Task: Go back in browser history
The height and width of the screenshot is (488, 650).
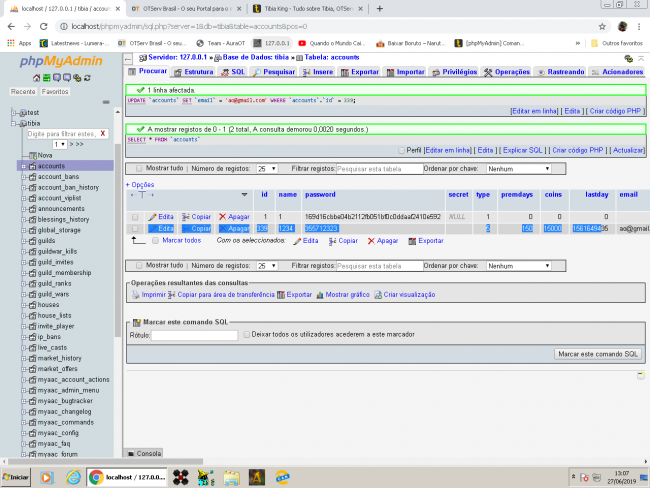Action: 11,27
